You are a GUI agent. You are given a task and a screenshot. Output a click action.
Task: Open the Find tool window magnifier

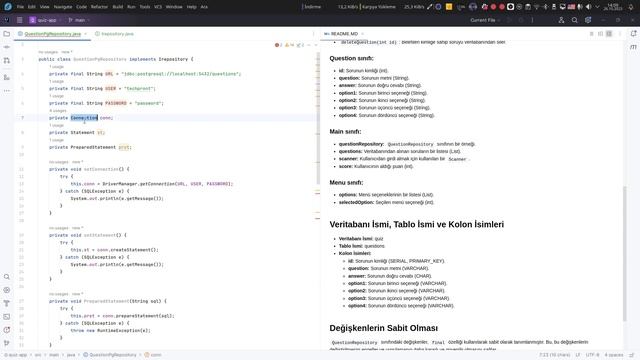7,277
